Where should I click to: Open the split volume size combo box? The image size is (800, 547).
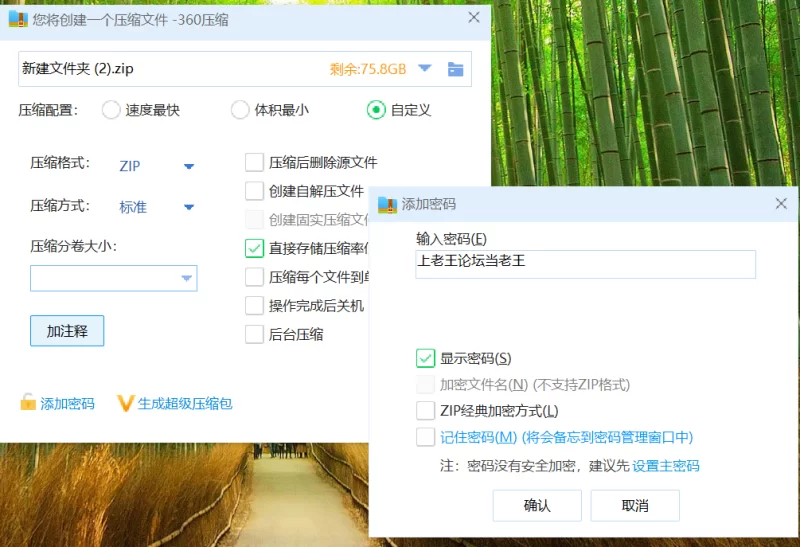click(186, 278)
